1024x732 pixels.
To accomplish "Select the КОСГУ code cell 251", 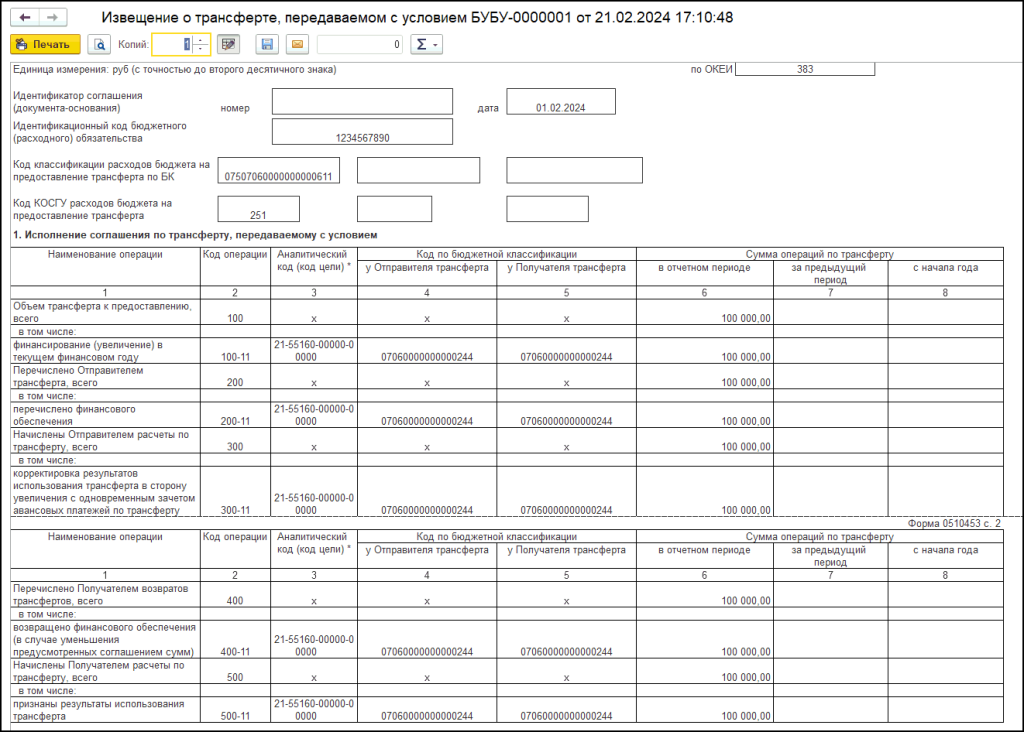I will click(258, 209).
